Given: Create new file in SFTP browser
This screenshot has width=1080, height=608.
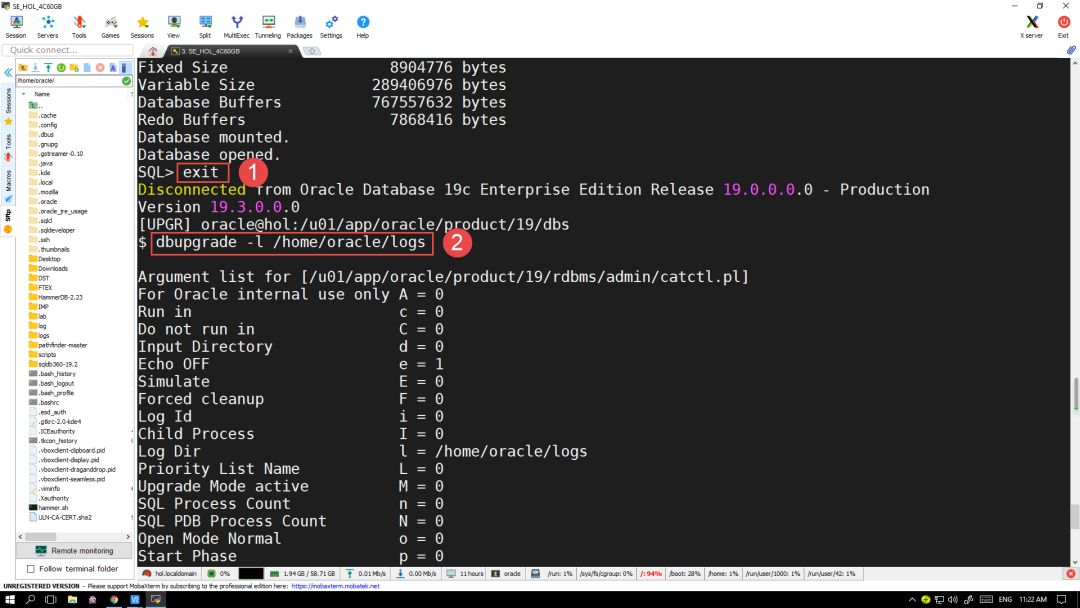Looking at the screenshot, I should 87,67.
